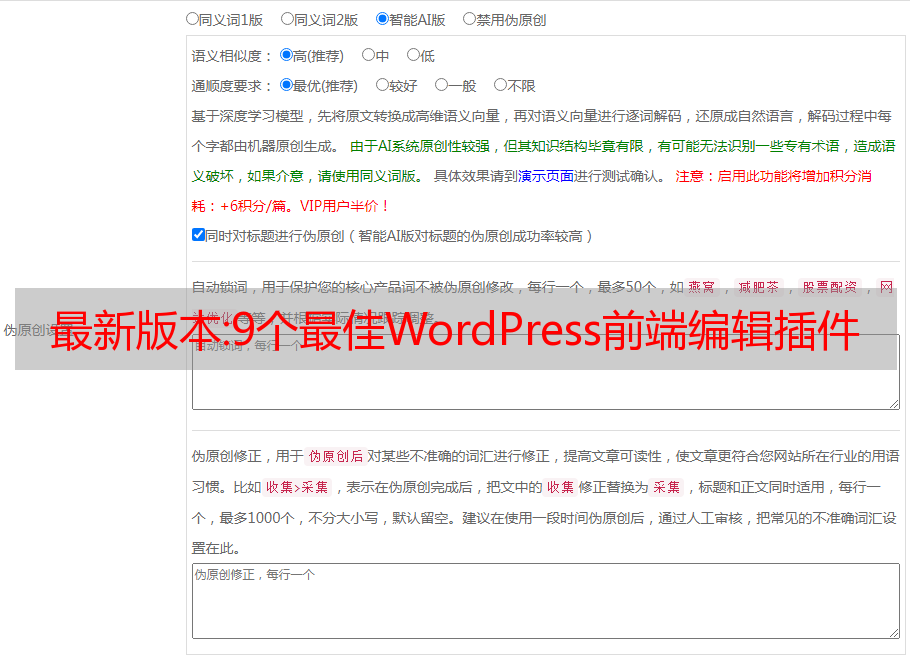Set 语义相似度 to 高(推荐)

287,56
